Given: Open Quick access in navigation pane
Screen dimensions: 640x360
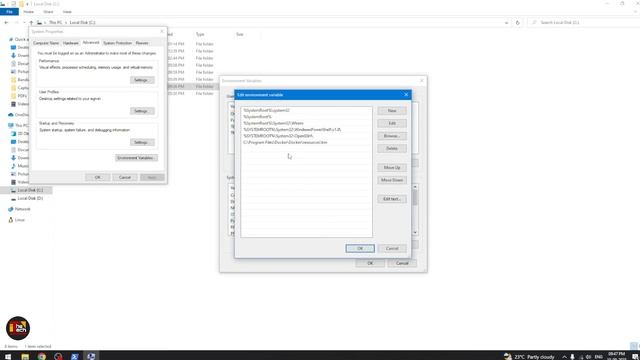Looking at the screenshot, I should pos(20,39).
